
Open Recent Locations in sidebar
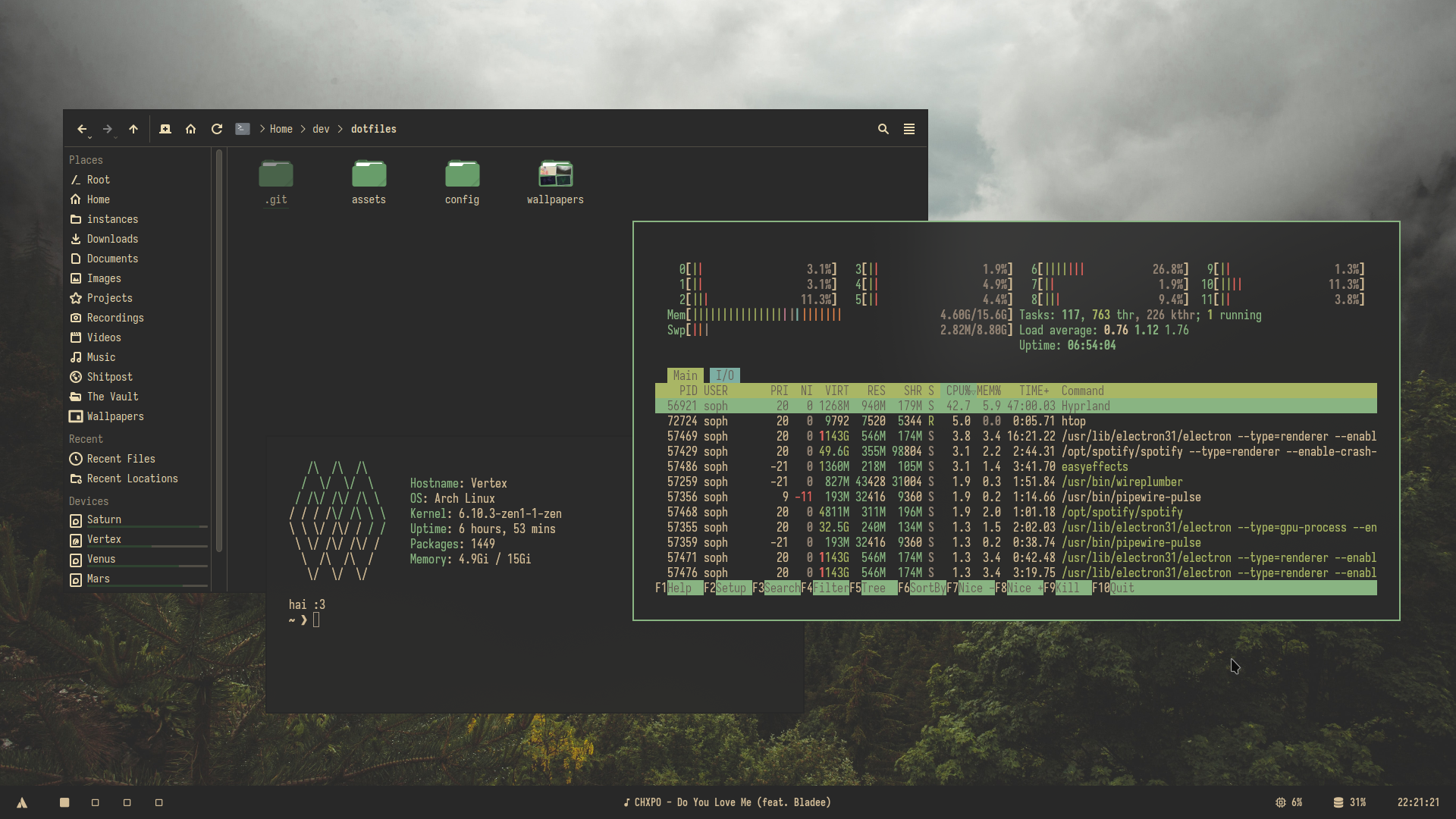point(136,479)
